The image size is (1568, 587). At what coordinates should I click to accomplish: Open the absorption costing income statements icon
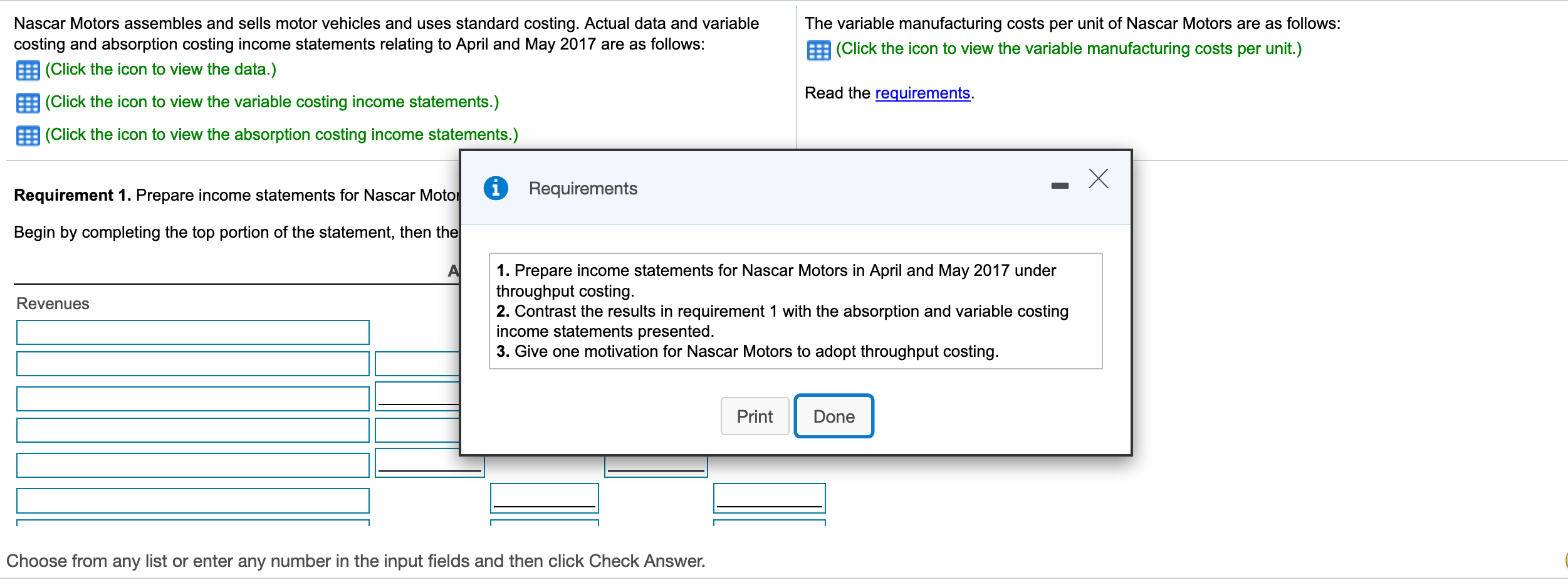tap(28, 135)
